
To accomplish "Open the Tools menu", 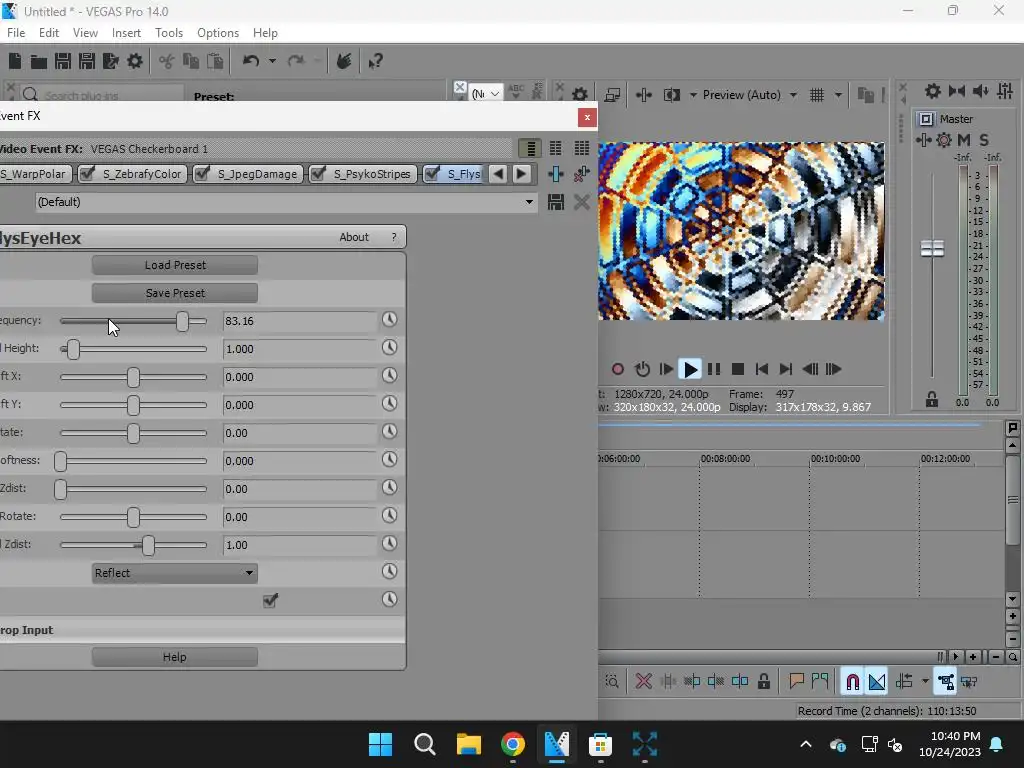I will (x=168, y=33).
